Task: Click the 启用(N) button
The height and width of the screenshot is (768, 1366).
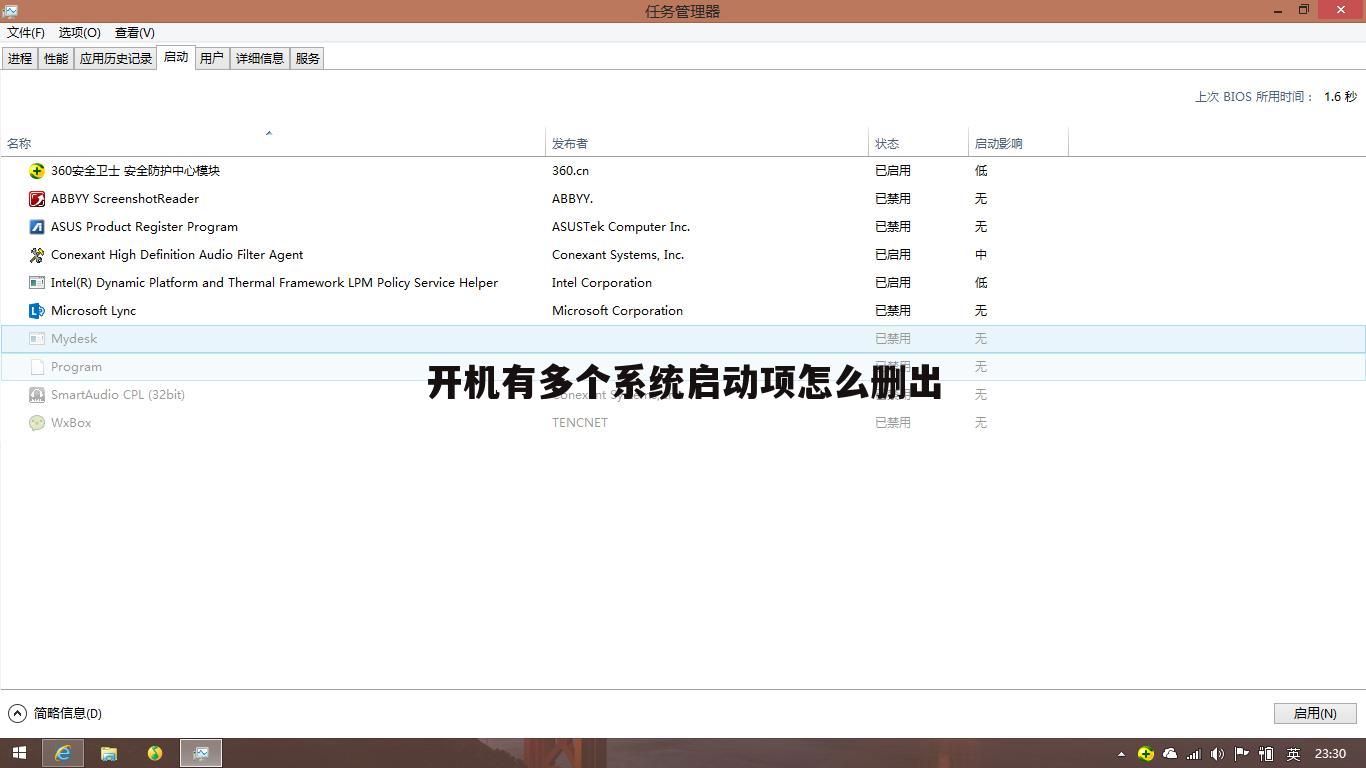Action: 1315,713
